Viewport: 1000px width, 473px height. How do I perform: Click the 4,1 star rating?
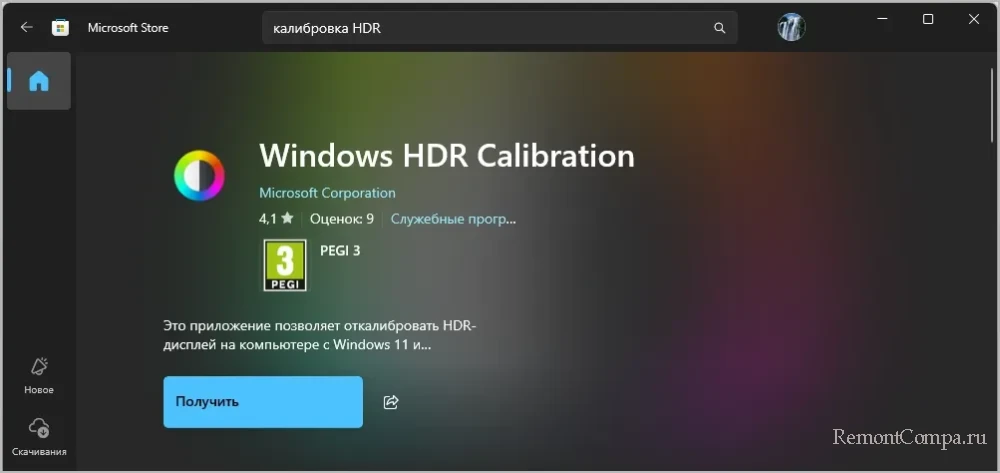(x=276, y=219)
